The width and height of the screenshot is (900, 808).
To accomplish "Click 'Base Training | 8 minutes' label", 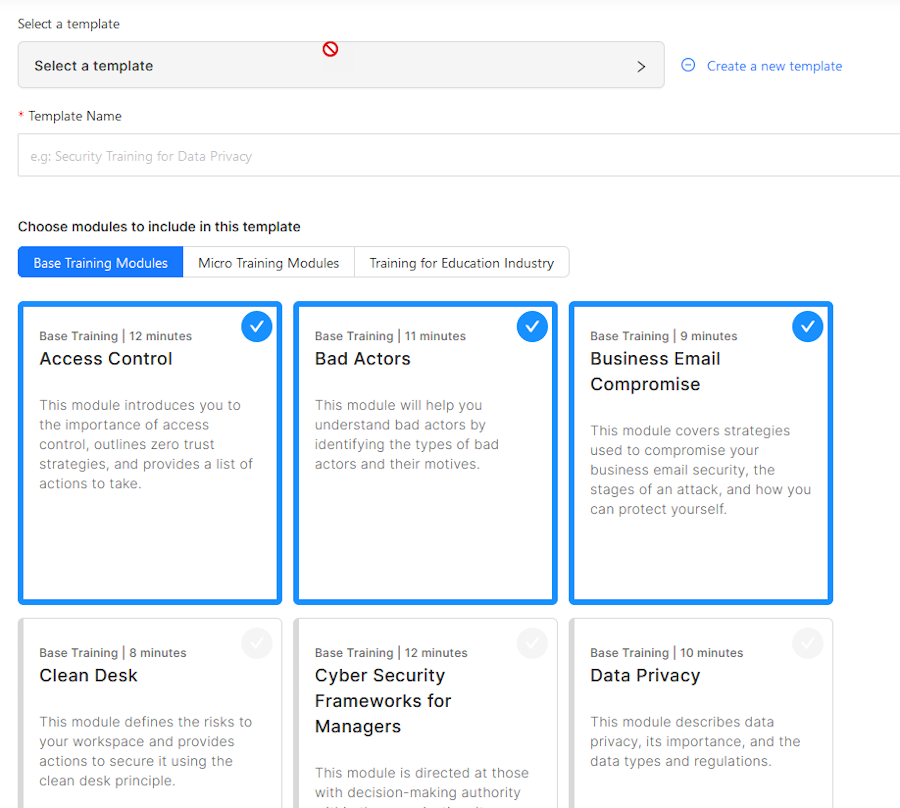I will pos(112,652).
